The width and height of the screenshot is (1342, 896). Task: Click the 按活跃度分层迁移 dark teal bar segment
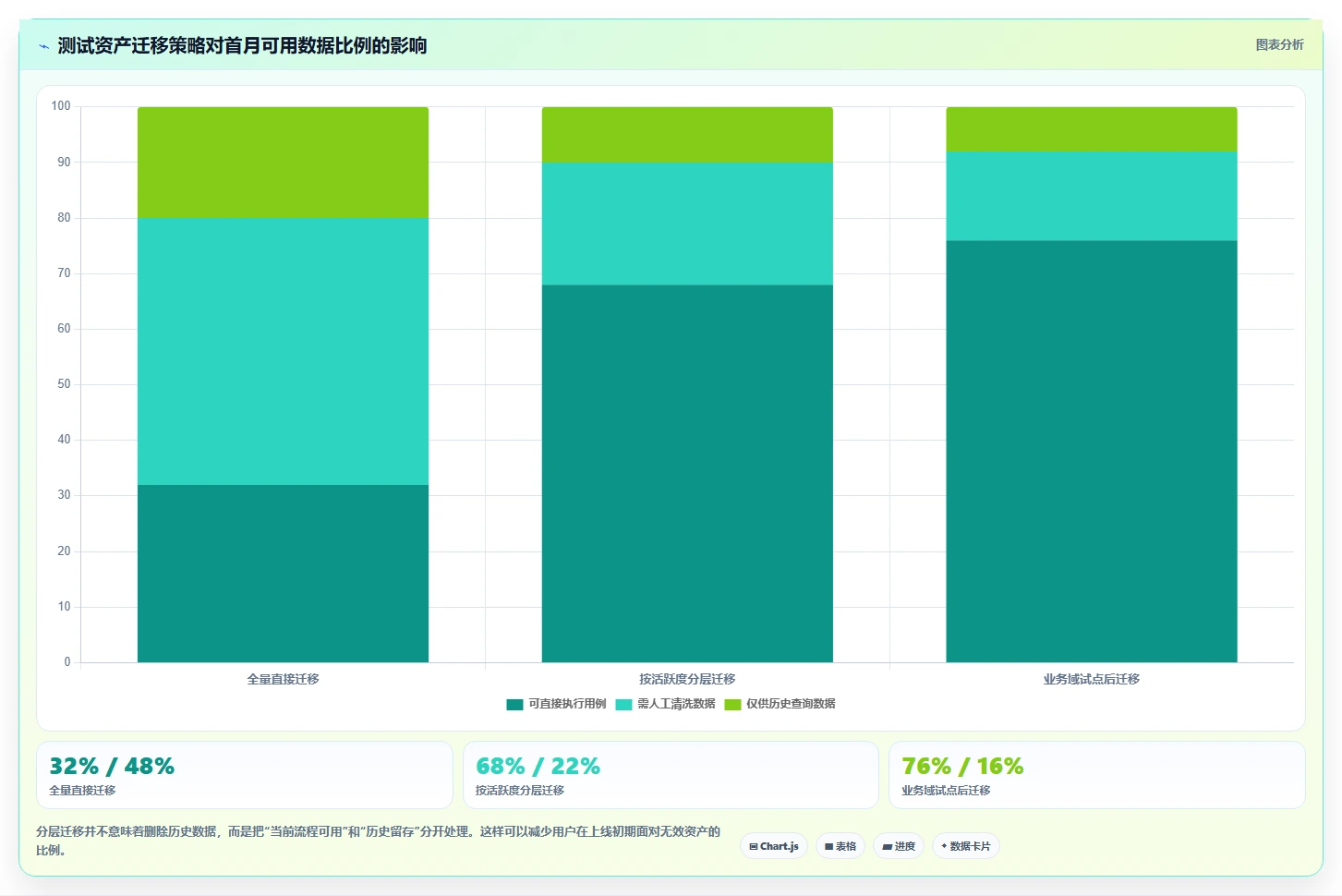[687, 473]
